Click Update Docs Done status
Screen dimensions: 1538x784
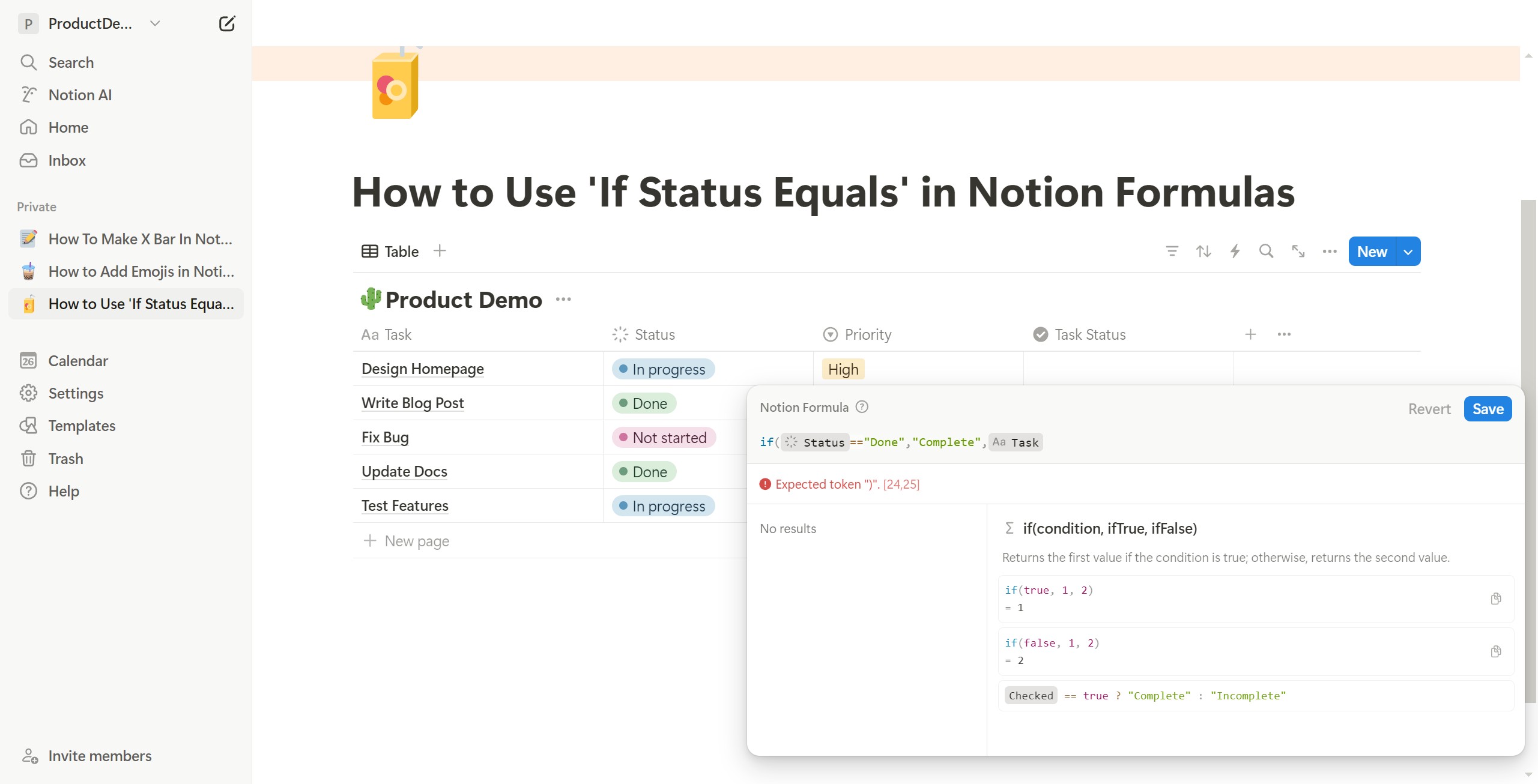pos(644,472)
